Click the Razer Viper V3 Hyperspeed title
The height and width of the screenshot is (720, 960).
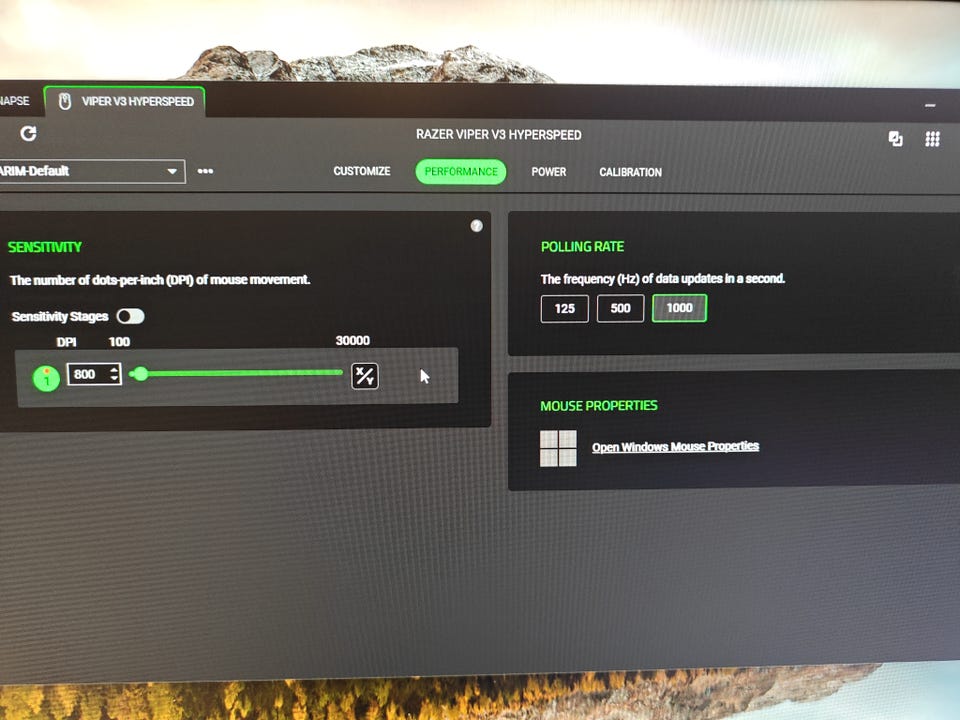click(499, 135)
